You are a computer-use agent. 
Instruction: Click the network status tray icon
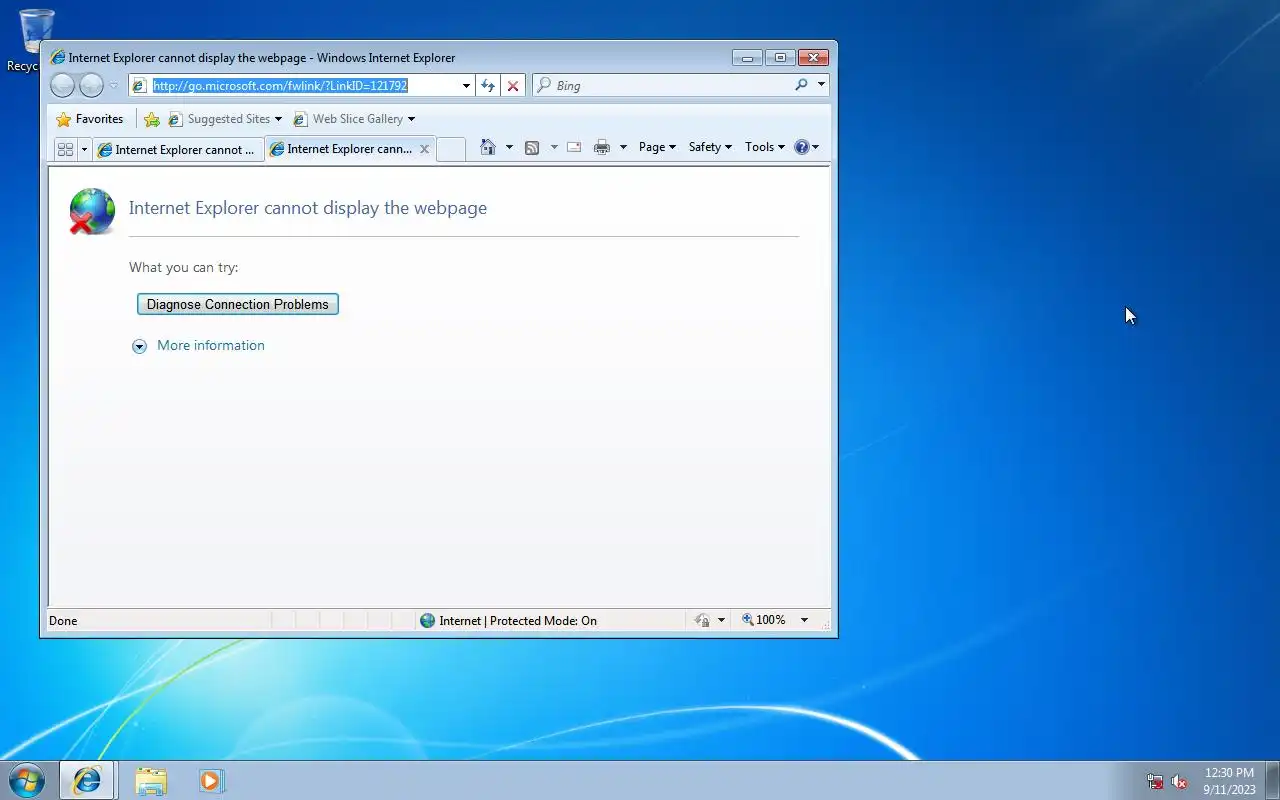1155,782
